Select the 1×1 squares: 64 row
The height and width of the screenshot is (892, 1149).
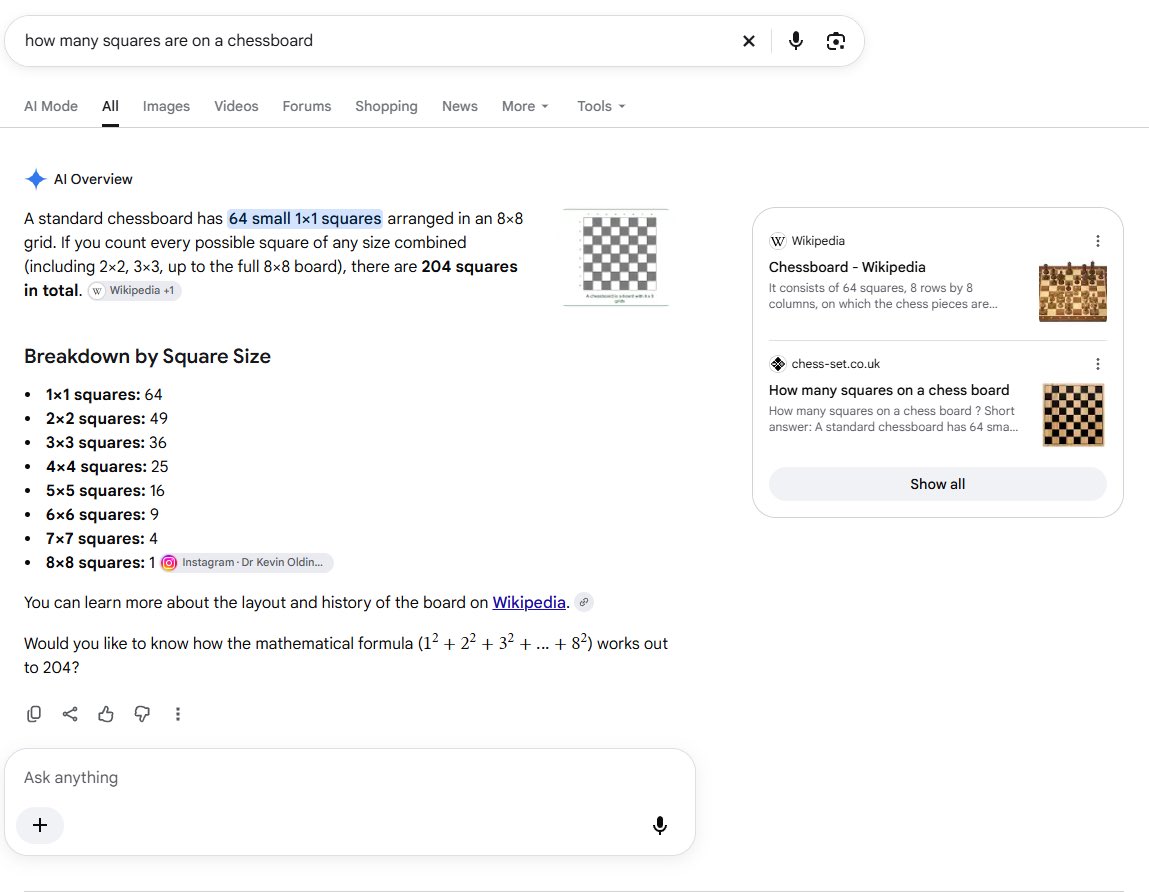(x=104, y=395)
